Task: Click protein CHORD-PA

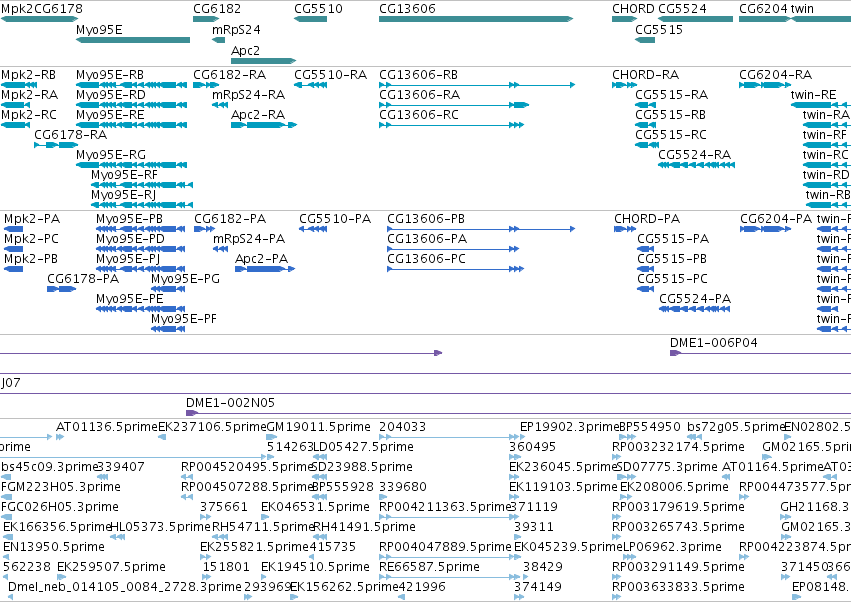Action: click(625, 229)
